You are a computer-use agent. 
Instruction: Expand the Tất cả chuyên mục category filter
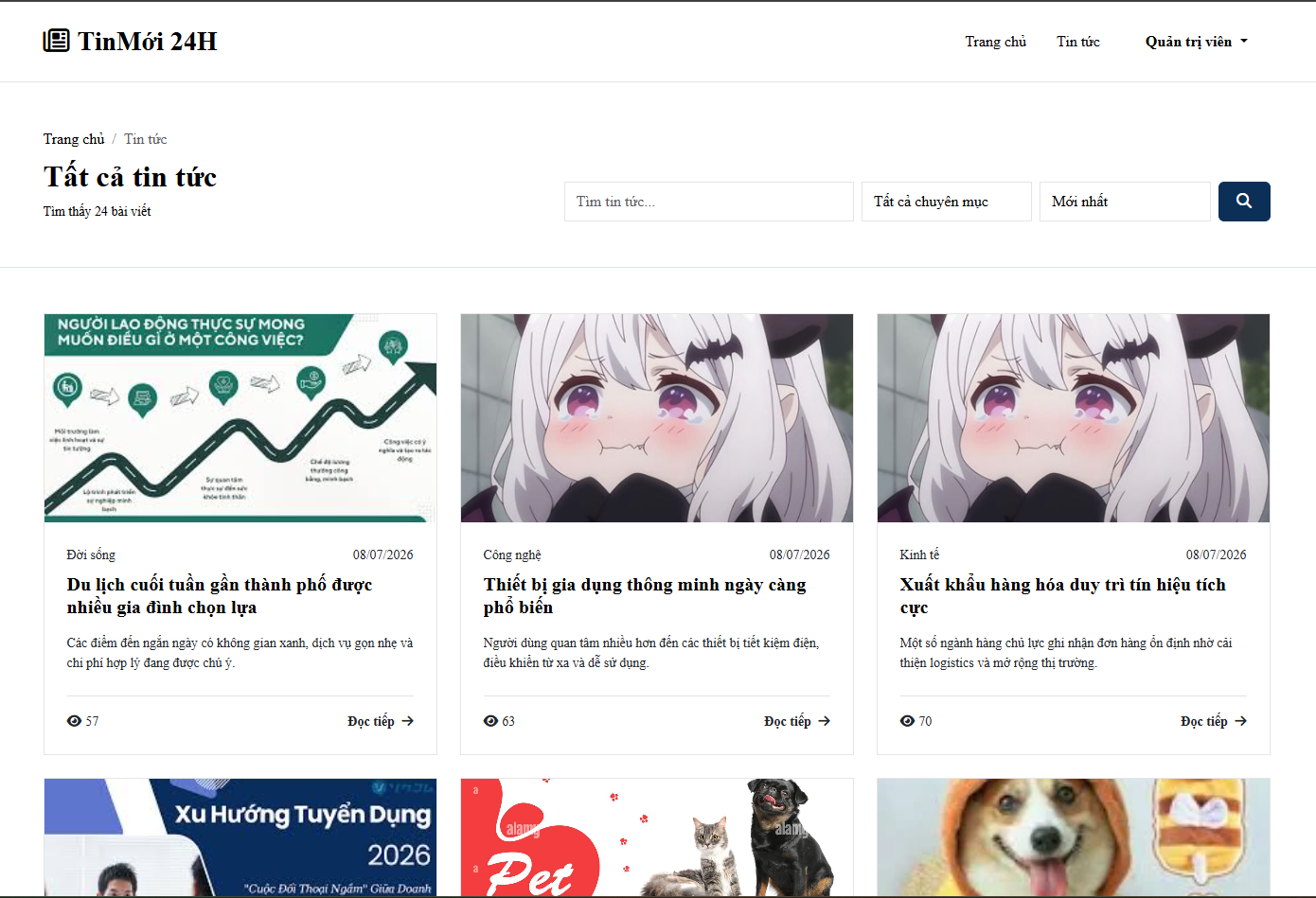947,202
